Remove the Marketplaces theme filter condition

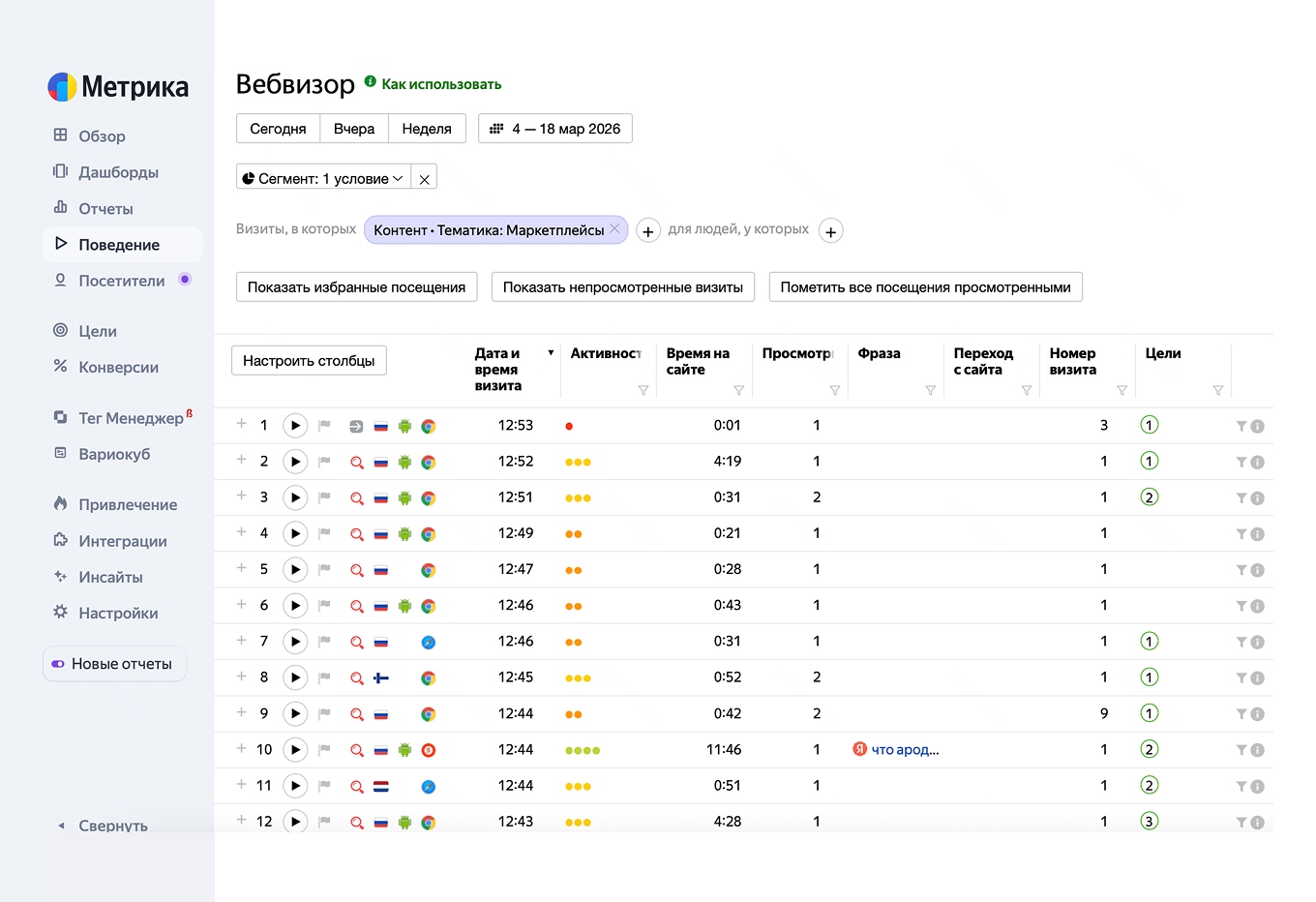614,229
